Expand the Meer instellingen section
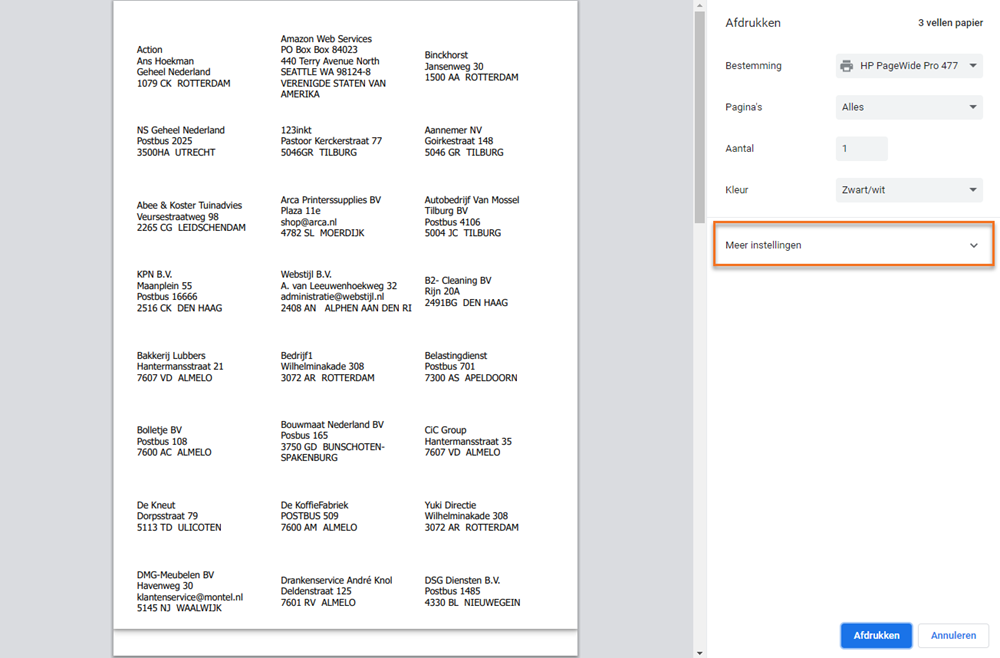 [x=853, y=245]
